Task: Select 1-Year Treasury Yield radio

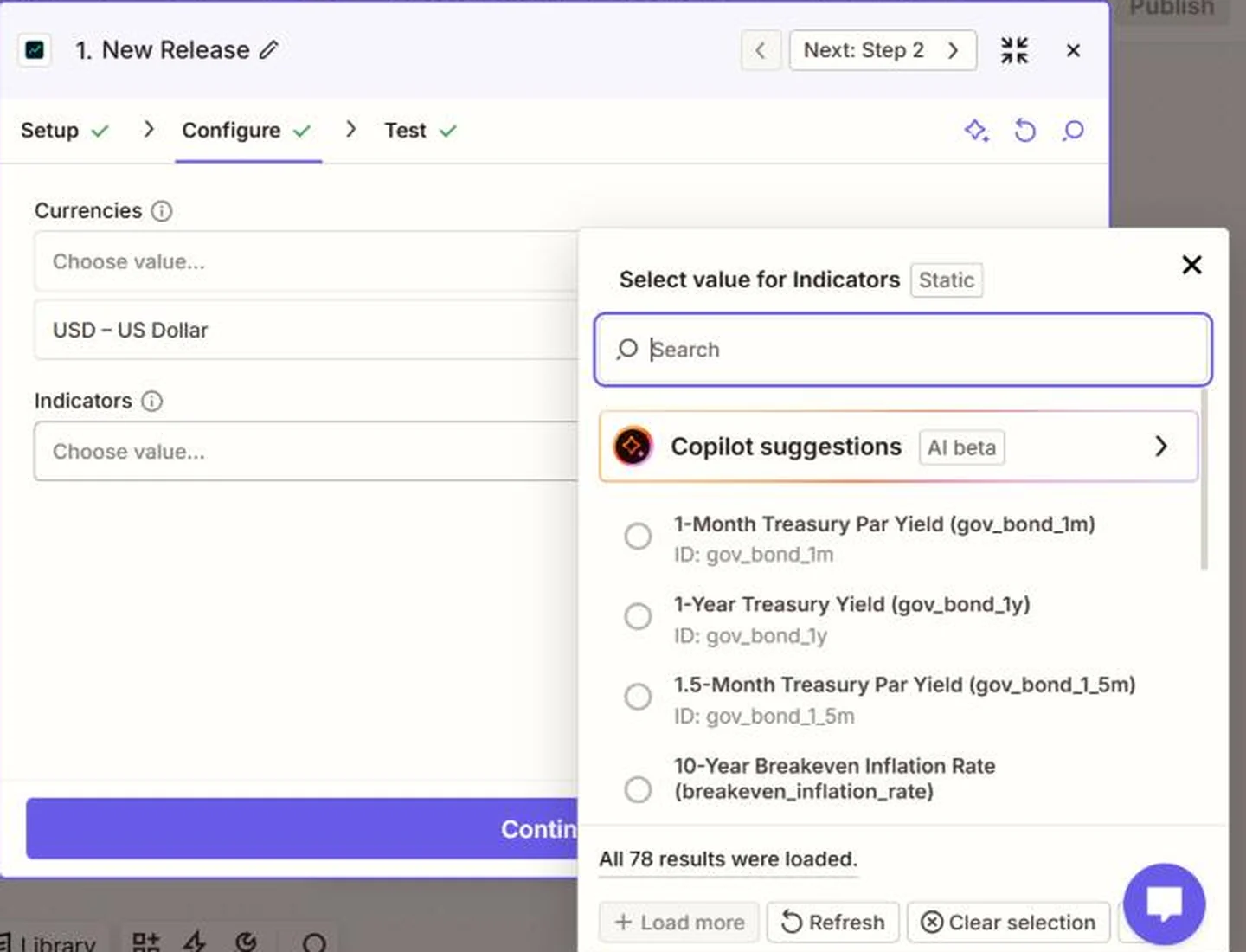Action: click(638, 616)
